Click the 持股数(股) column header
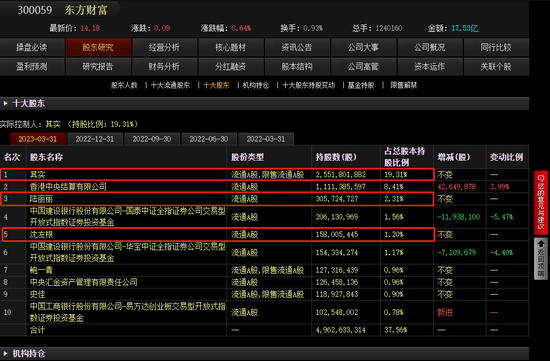Viewport: 550px width, 361px height. (x=336, y=157)
